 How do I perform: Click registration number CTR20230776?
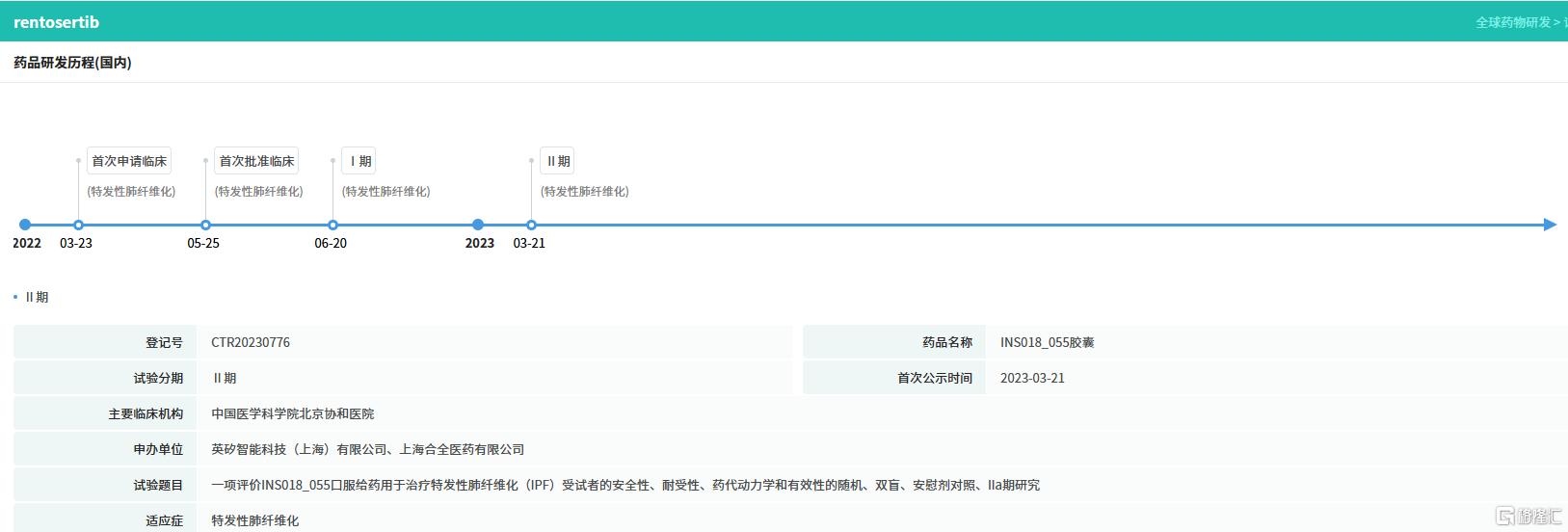pos(251,342)
